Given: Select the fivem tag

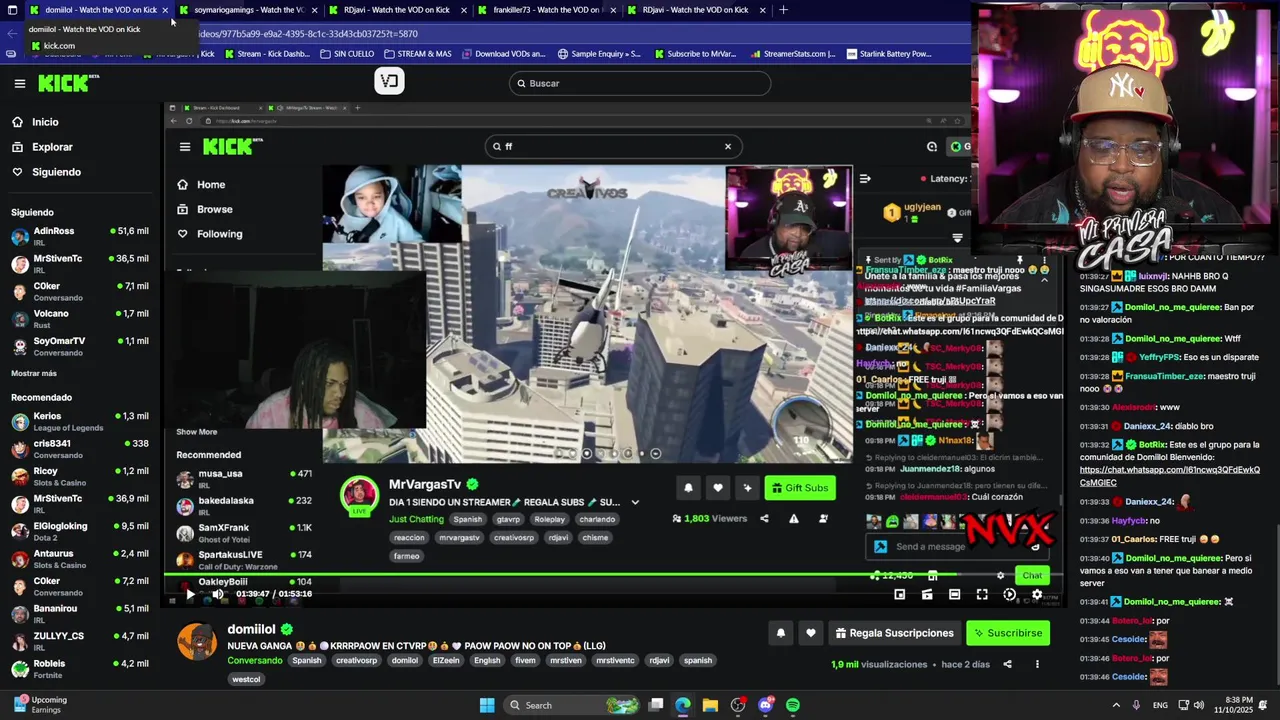Looking at the screenshot, I should (525, 660).
